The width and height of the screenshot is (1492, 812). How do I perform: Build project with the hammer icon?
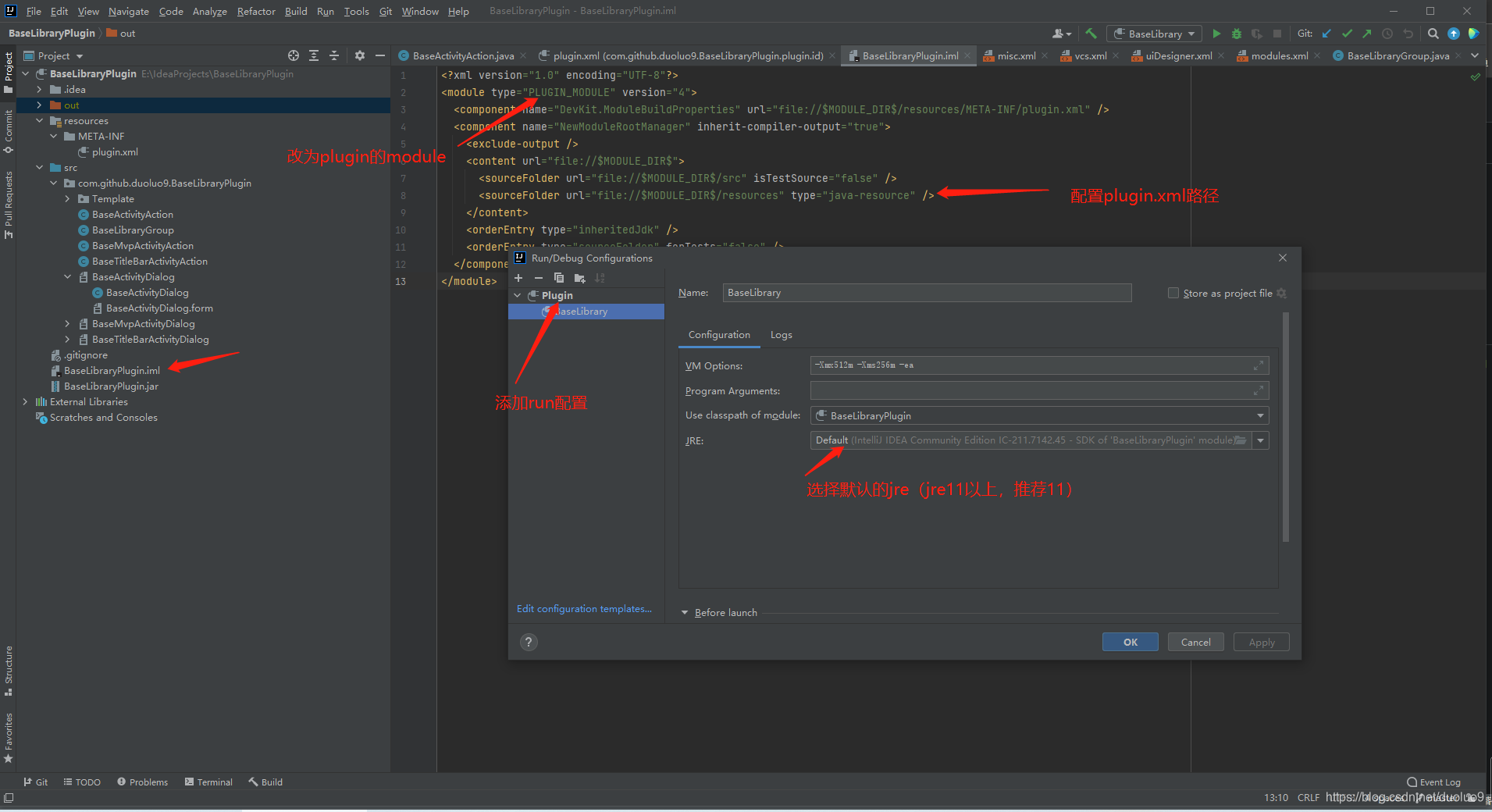(x=1091, y=34)
